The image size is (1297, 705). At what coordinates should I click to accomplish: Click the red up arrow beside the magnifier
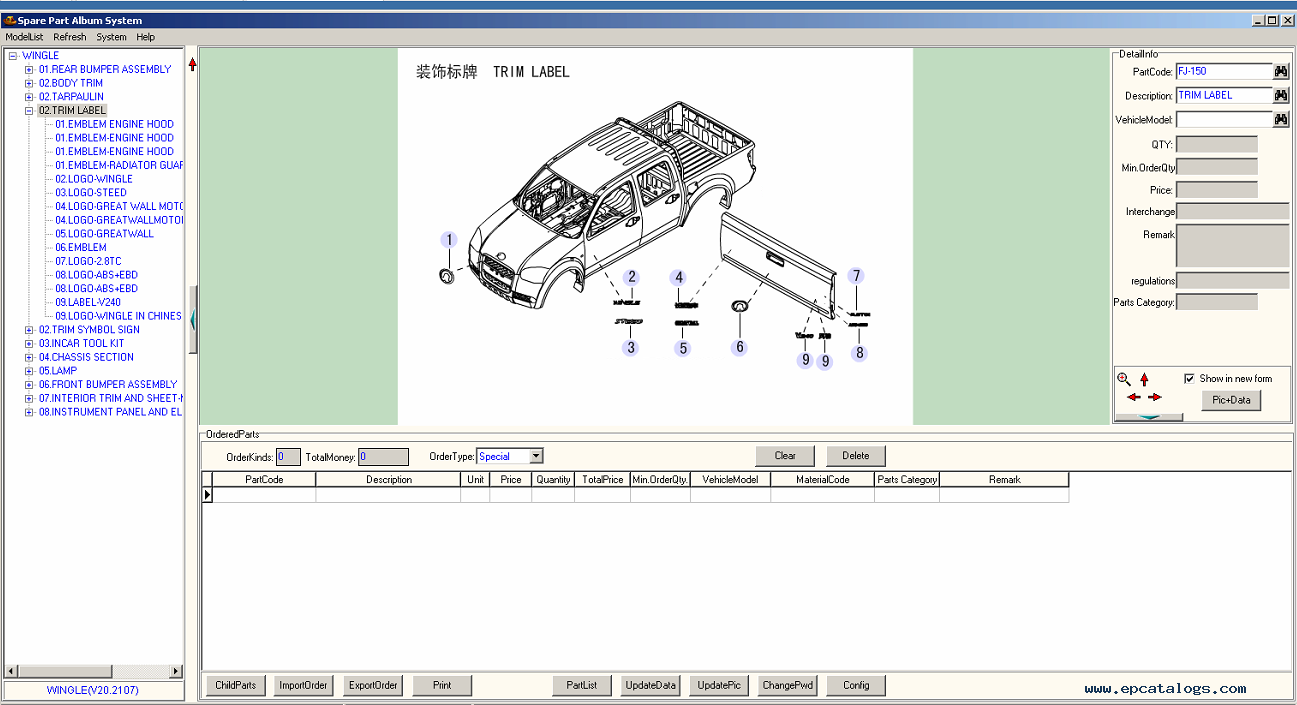(x=1144, y=380)
